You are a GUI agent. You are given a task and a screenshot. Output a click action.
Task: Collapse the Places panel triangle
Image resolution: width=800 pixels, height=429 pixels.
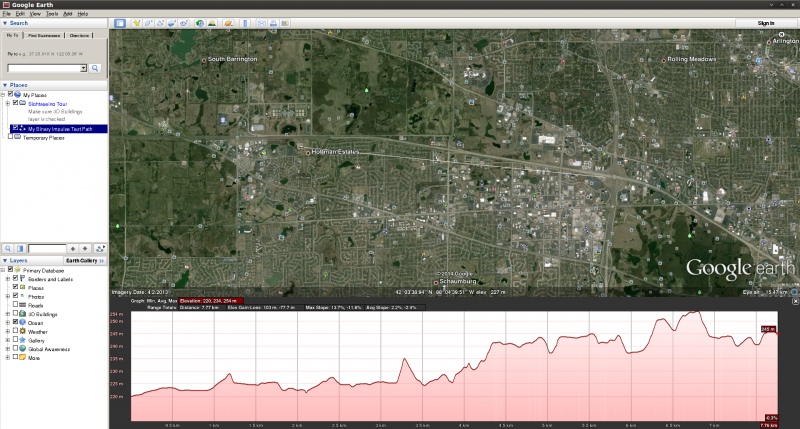[x=5, y=85]
